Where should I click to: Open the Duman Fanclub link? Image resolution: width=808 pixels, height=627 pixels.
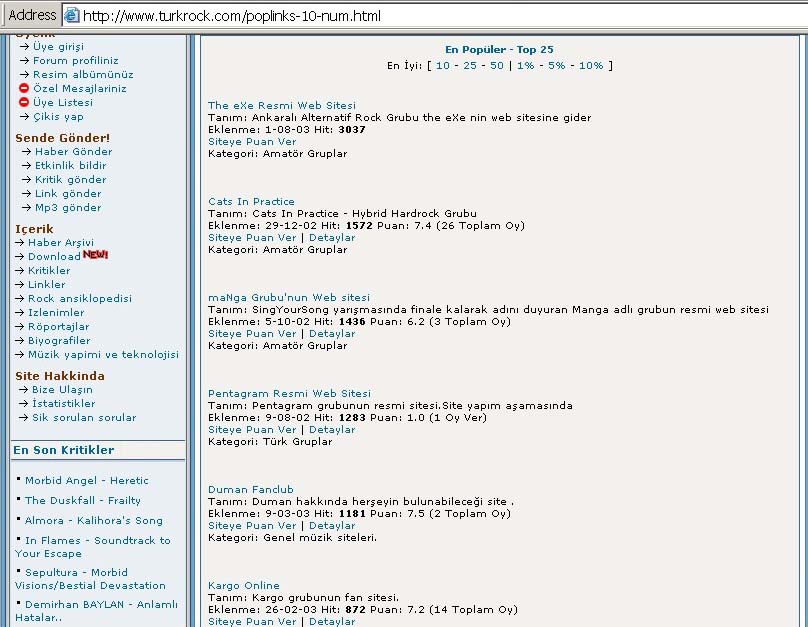point(251,489)
